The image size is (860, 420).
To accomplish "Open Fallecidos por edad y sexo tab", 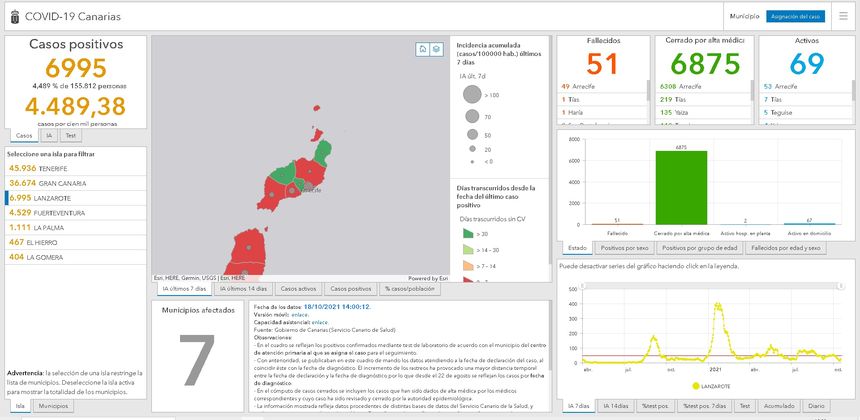I will (785, 247).
